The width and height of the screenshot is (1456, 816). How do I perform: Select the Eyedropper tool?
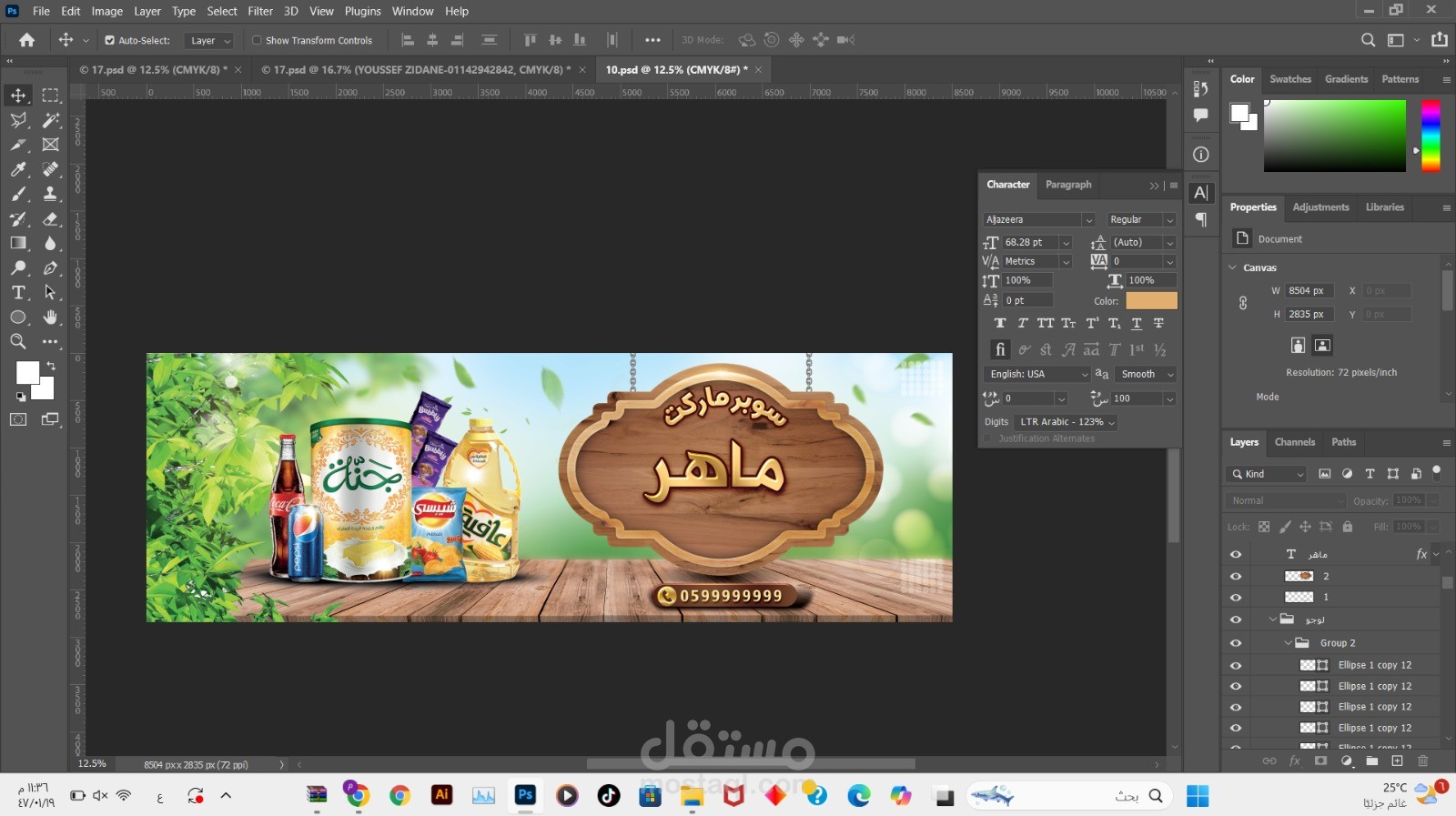click(x=18, y=169)
